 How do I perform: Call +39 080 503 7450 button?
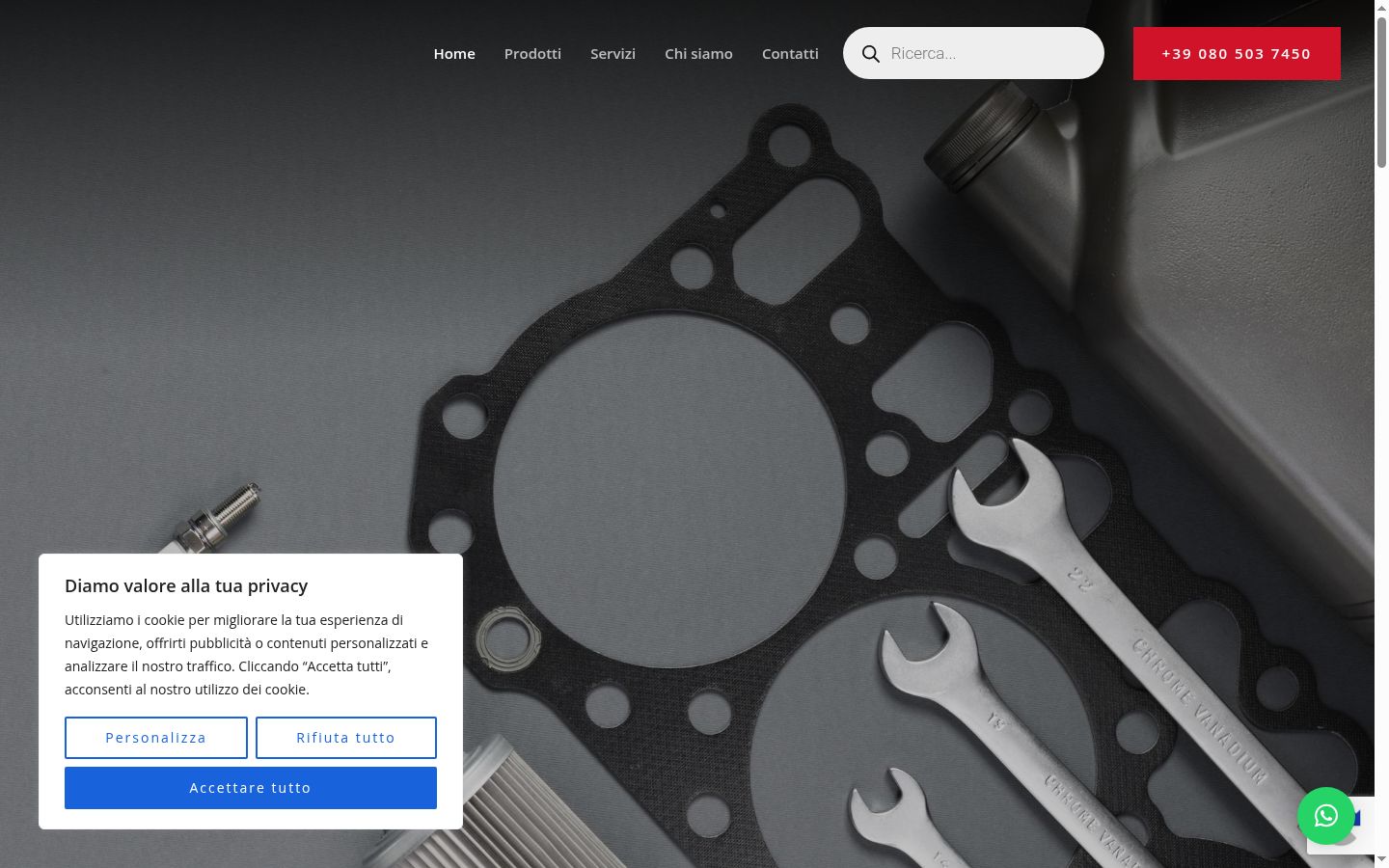[1237, 53]
